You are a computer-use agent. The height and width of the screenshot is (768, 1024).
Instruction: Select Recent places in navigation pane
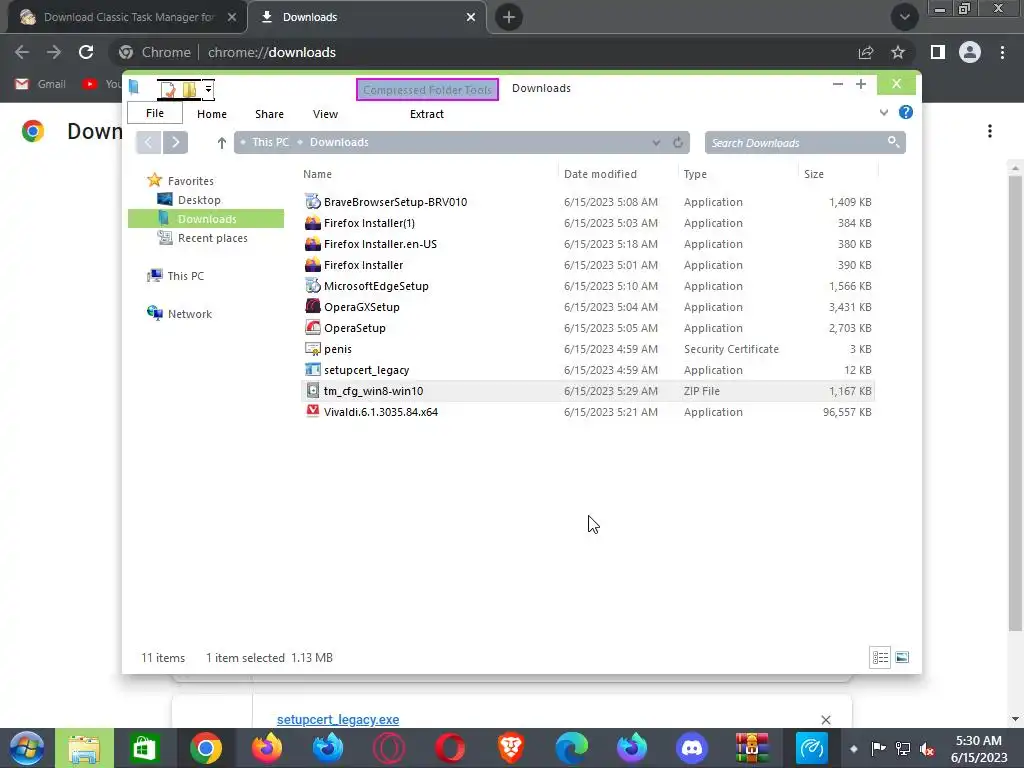212,238
